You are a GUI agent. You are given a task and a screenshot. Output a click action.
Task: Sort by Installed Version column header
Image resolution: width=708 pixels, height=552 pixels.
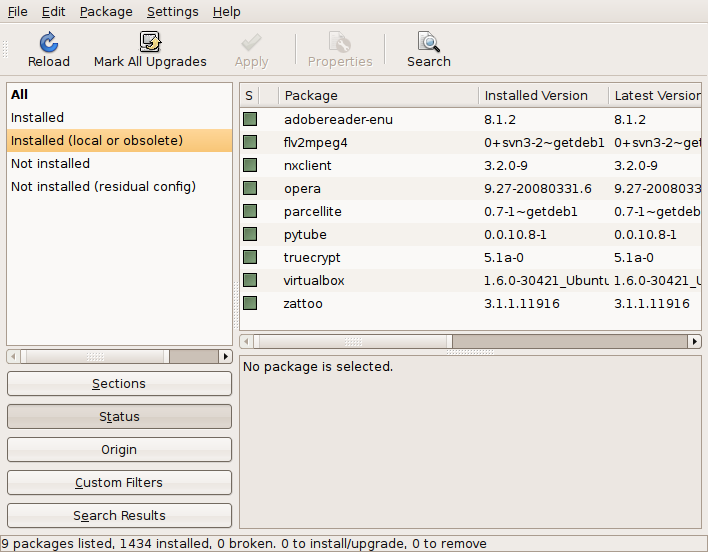click(544, 96)
